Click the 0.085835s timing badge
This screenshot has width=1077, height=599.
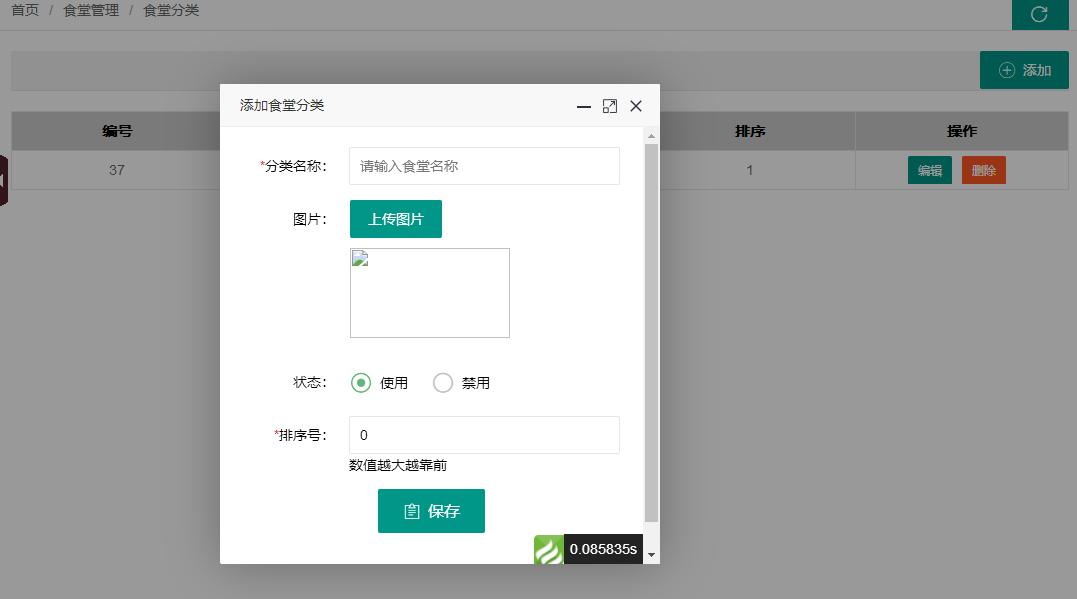pyautogui.click(x=603, y=549)
